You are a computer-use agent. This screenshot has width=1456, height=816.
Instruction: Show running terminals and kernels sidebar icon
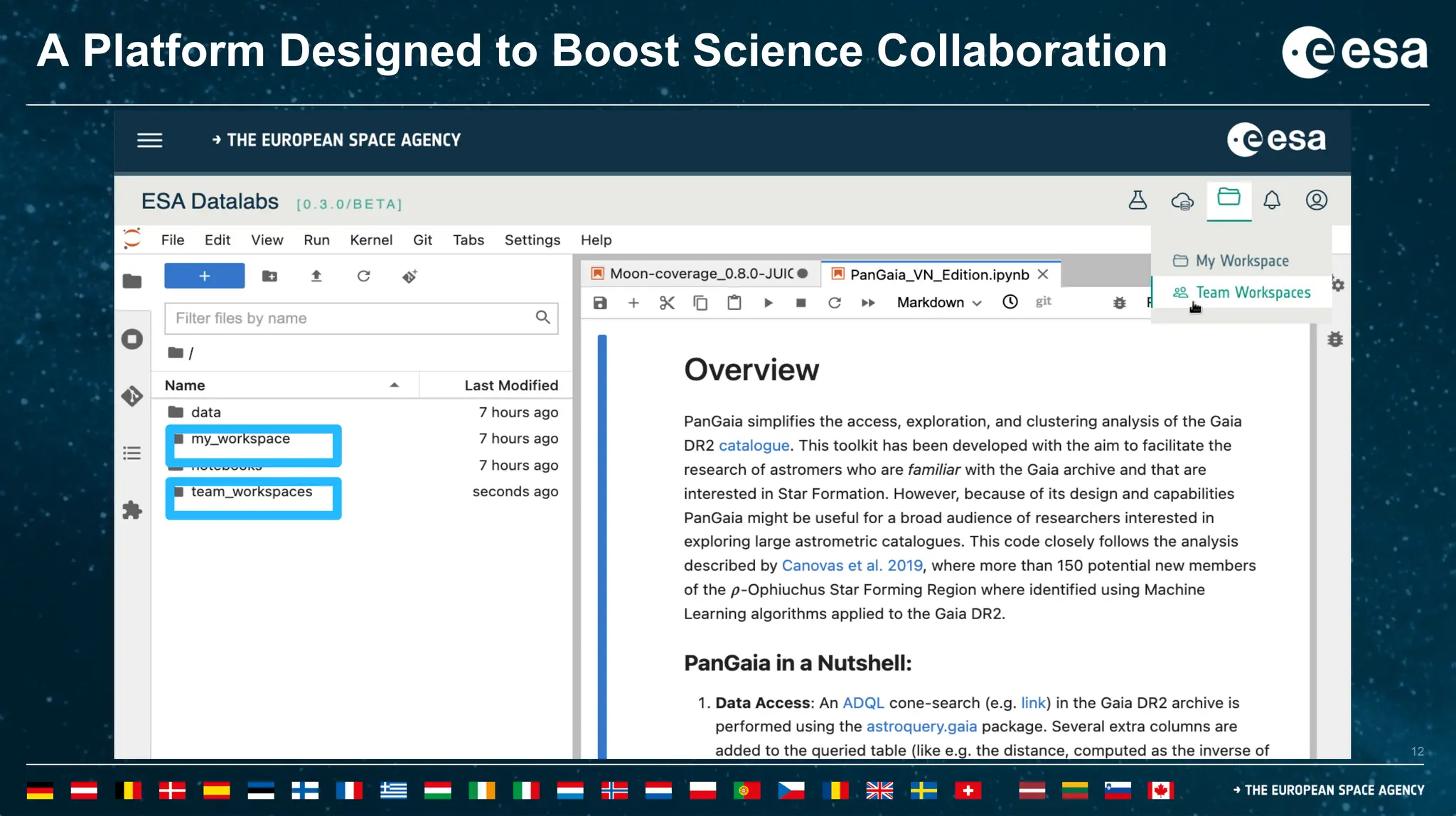click(x=132, y=339)
